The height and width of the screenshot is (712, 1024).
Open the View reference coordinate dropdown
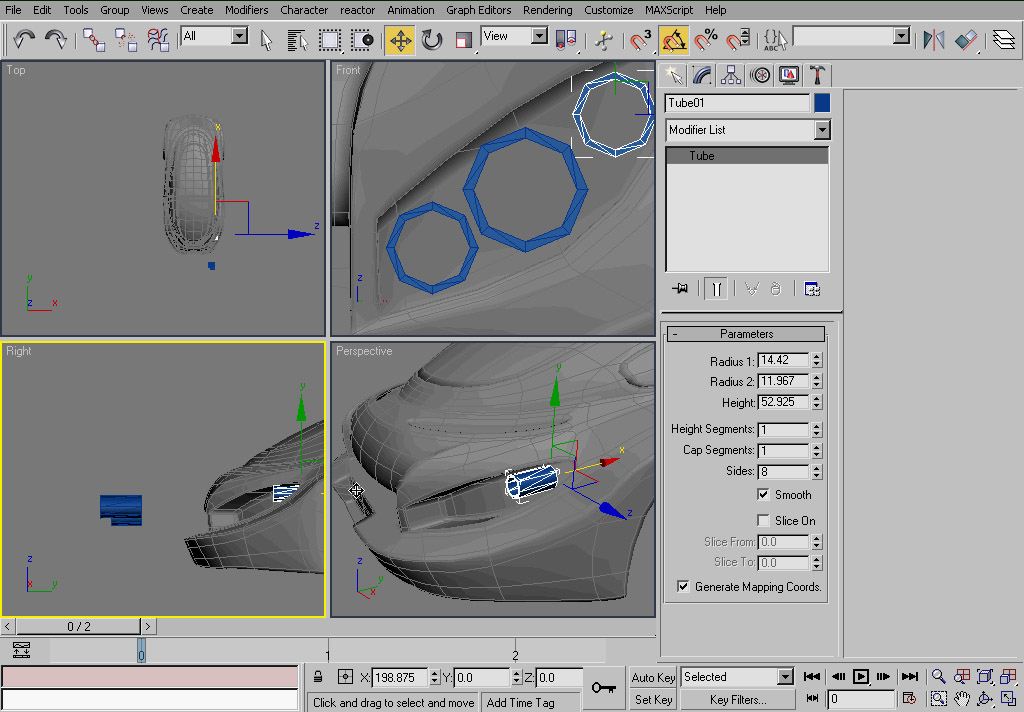(x=539, y=36)
